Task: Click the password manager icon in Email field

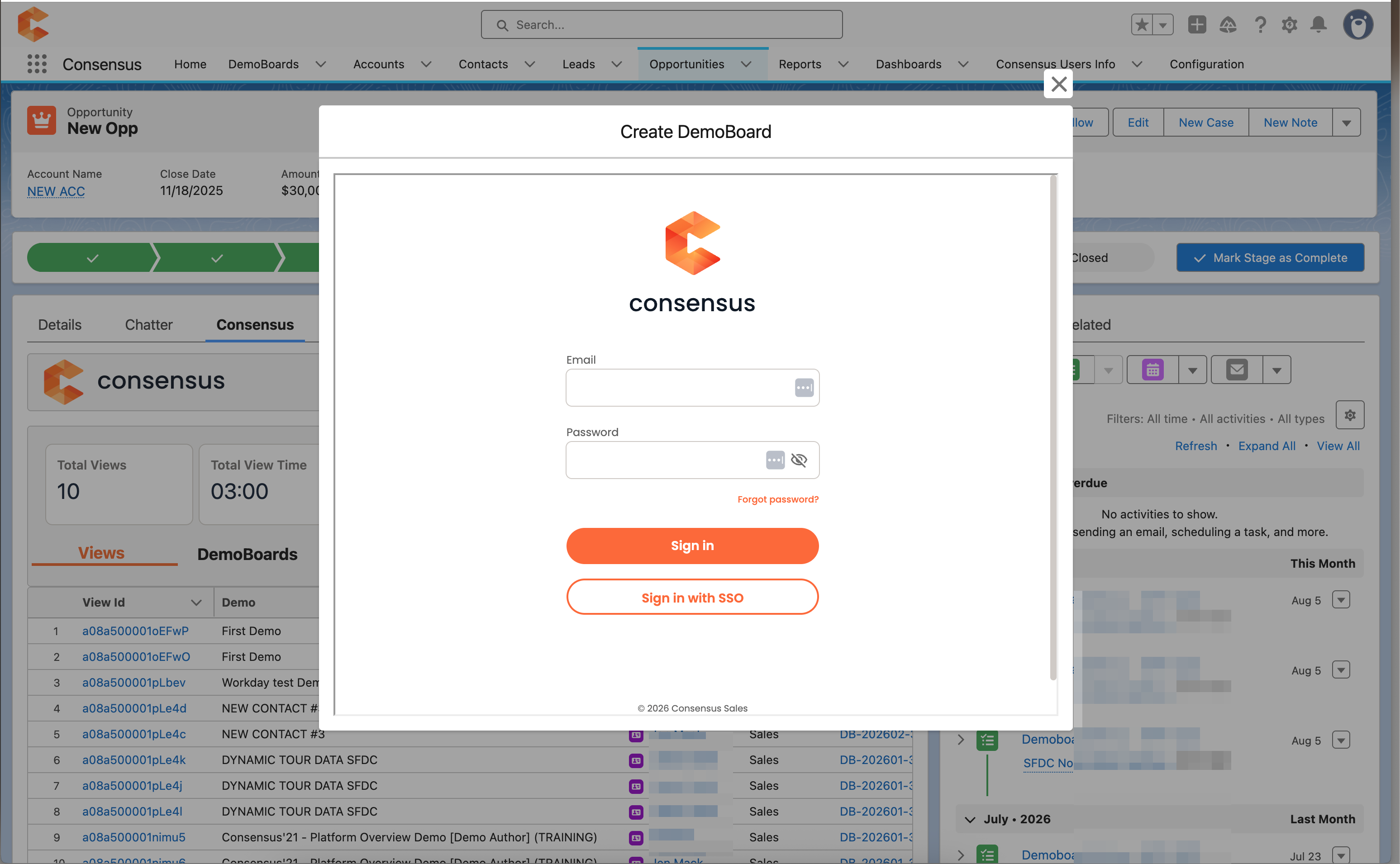Action: click(804, 387)
